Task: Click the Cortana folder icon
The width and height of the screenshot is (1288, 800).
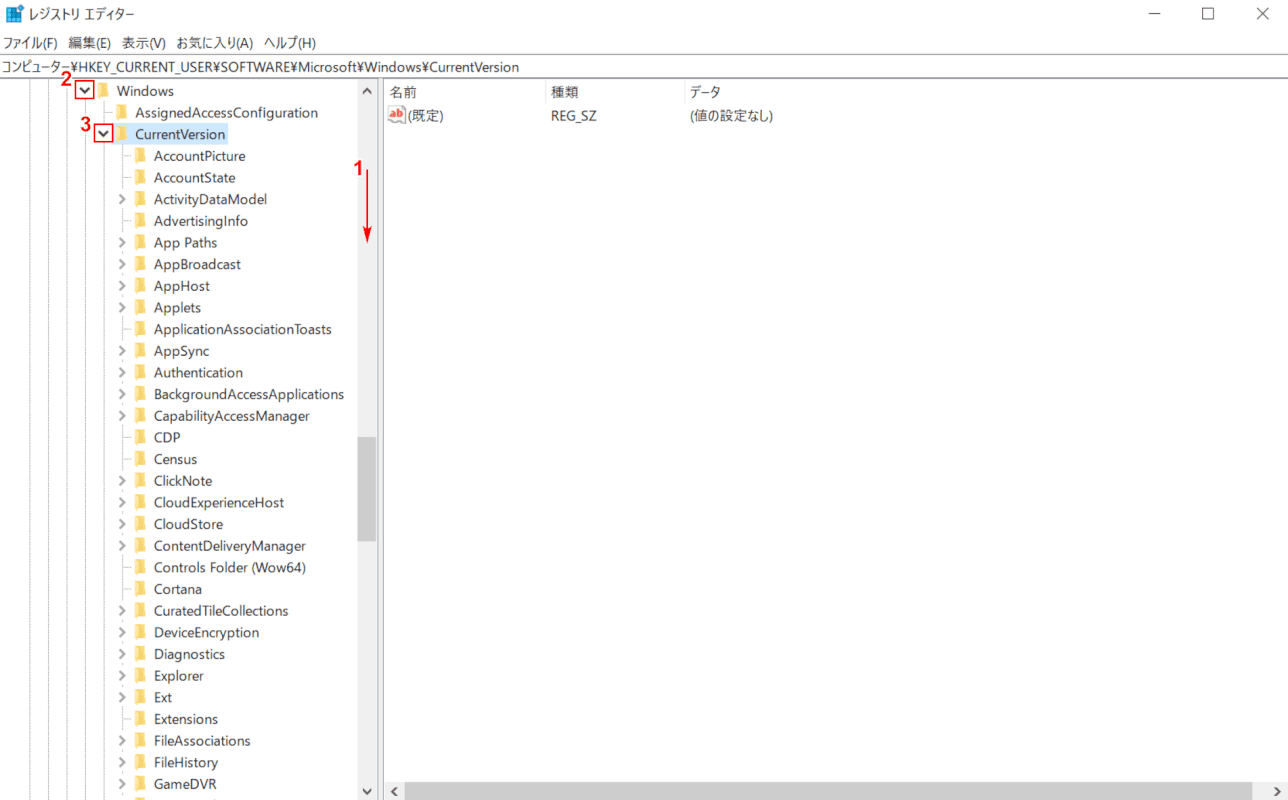Action: click(140, 589)
